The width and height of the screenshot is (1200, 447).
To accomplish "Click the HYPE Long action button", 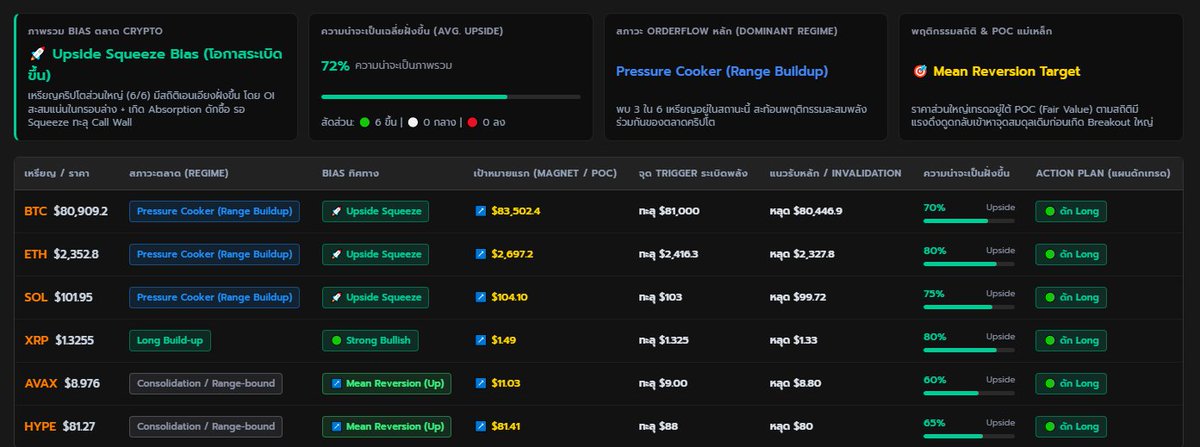I will tap(1071, 426).
